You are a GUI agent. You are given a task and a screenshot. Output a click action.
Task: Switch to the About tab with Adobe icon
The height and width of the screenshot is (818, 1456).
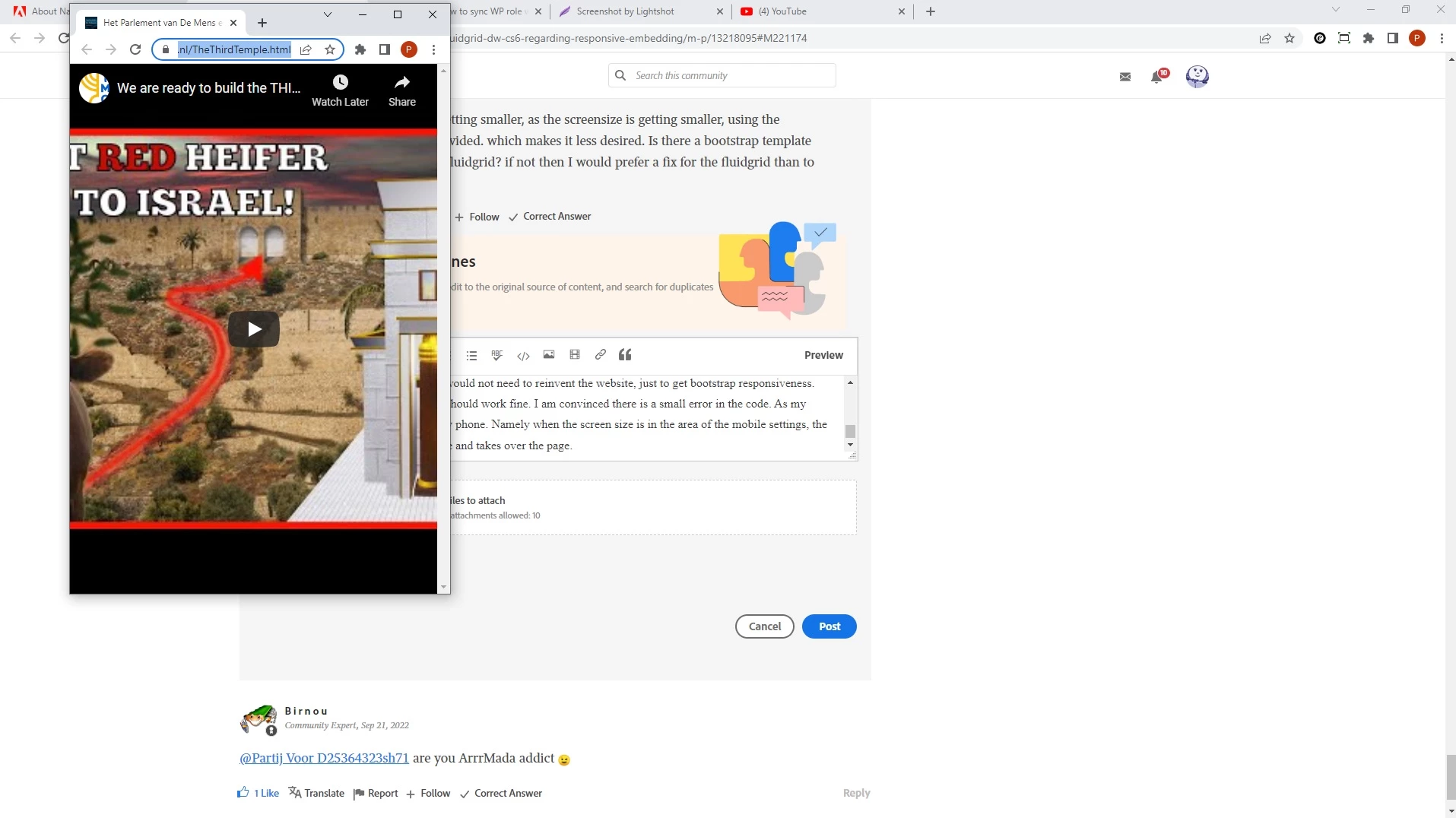pyautogui.click(x=40, y=11)
